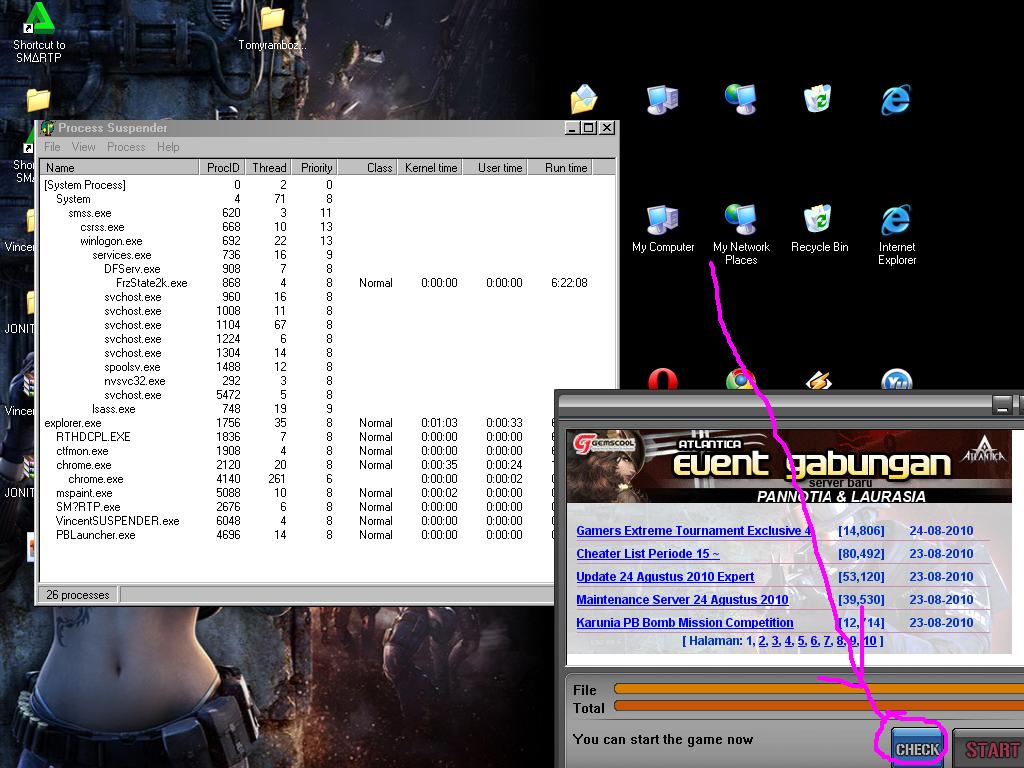
Task: Go to Halaman page 5 link
Action: 801,641
